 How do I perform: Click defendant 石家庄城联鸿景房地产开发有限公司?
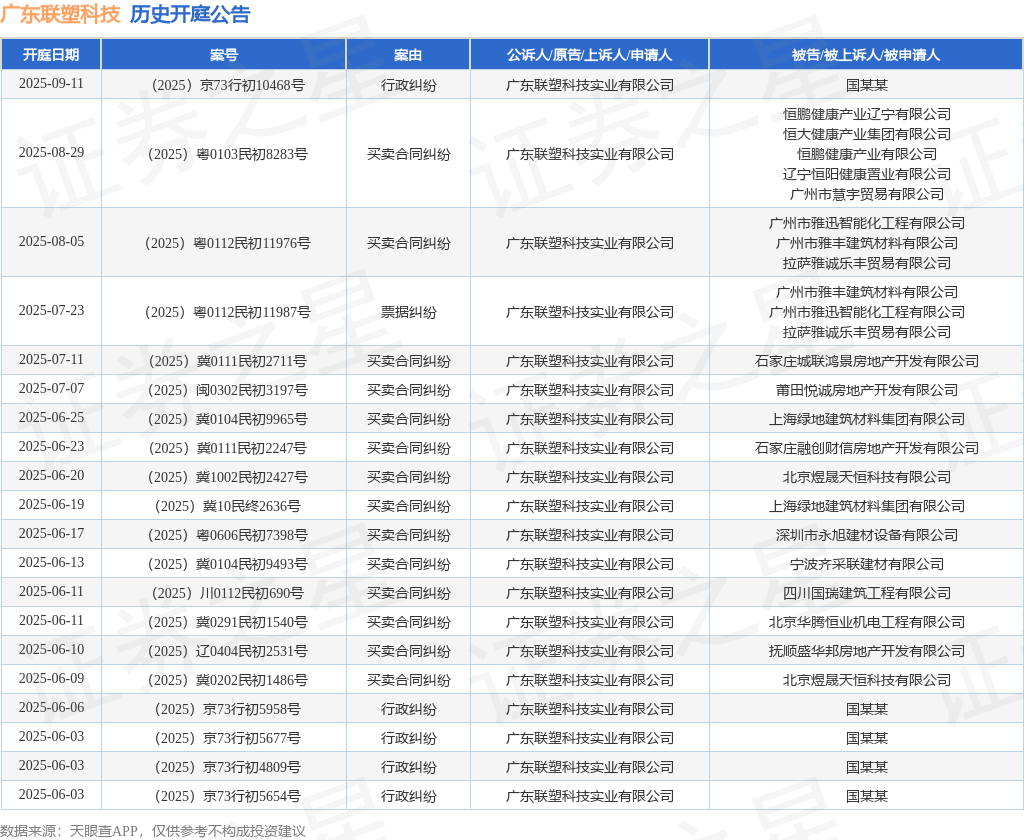(x=867, y=361)
